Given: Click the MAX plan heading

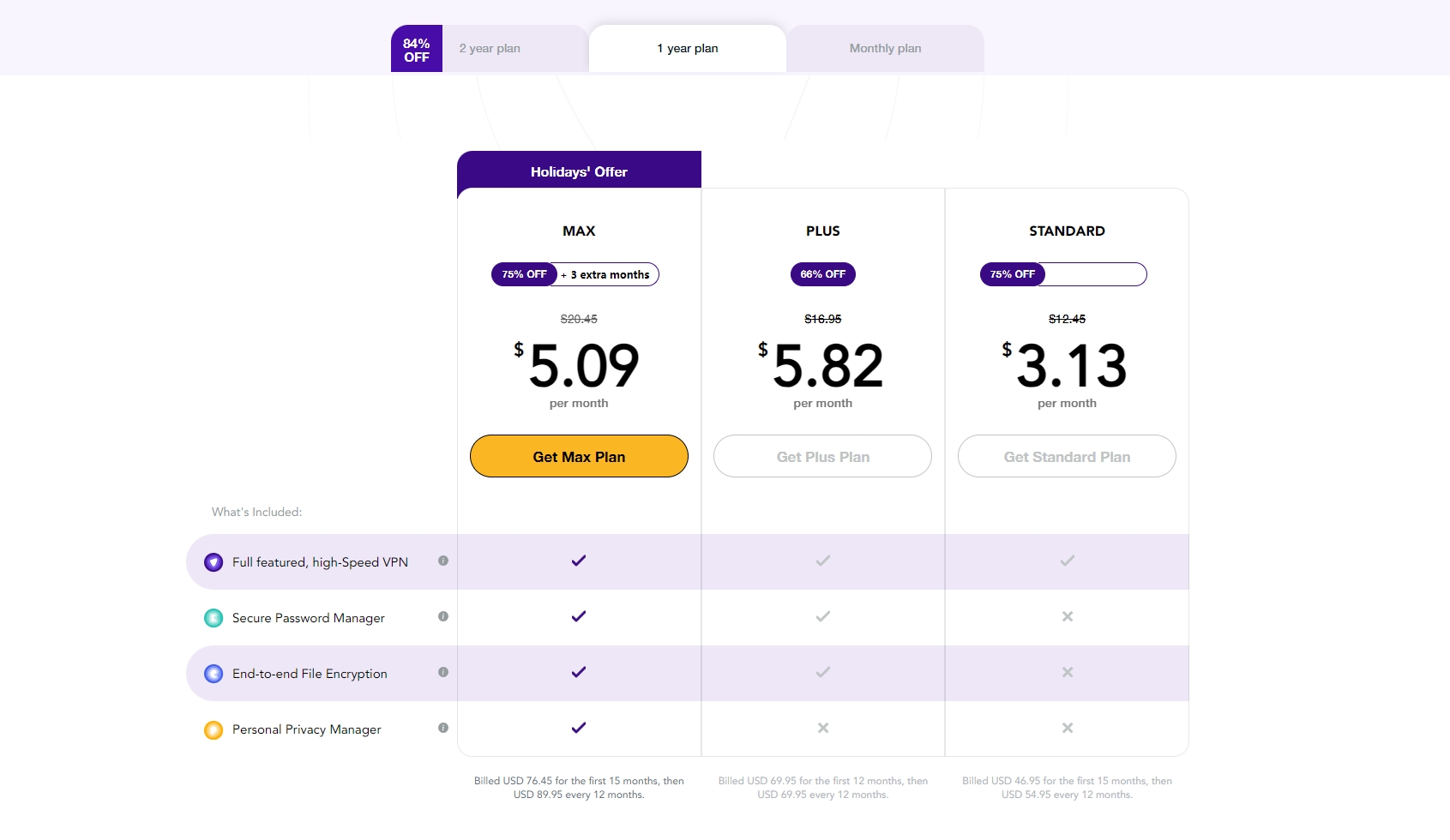Looking at the screenshot, I should click(x=579, y=231).
